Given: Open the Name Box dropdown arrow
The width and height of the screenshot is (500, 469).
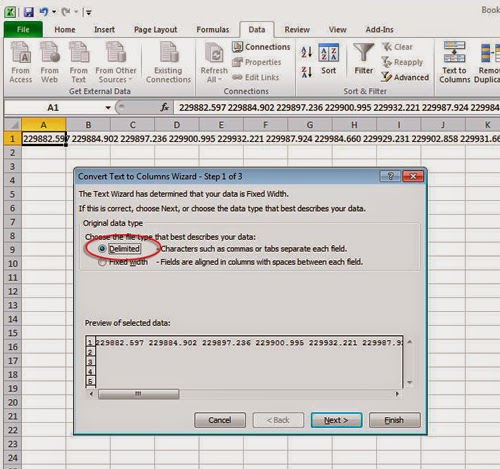Looking at the screenshot, I should point(108,108).
